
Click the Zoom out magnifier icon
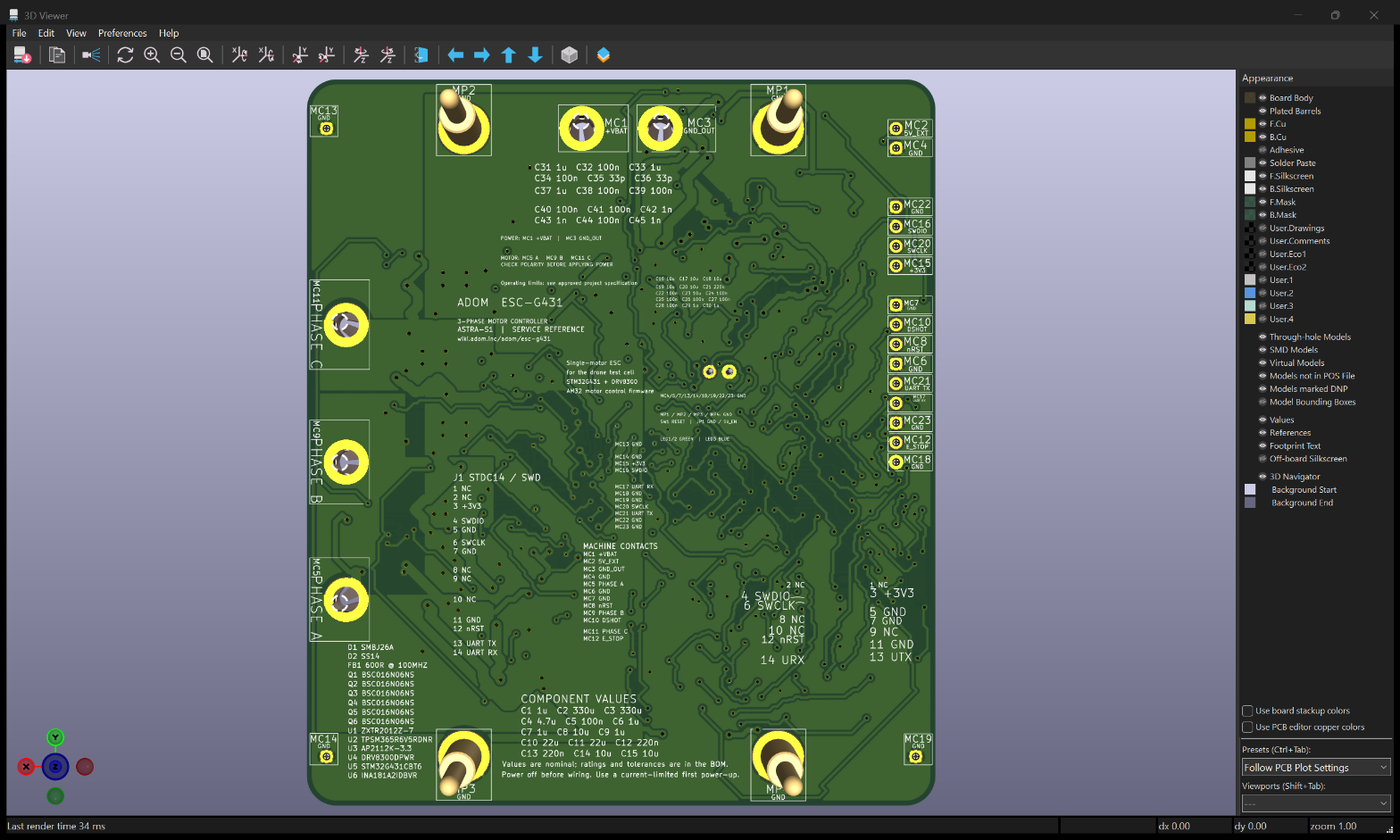pyautogui.click(x=178, y=55)
